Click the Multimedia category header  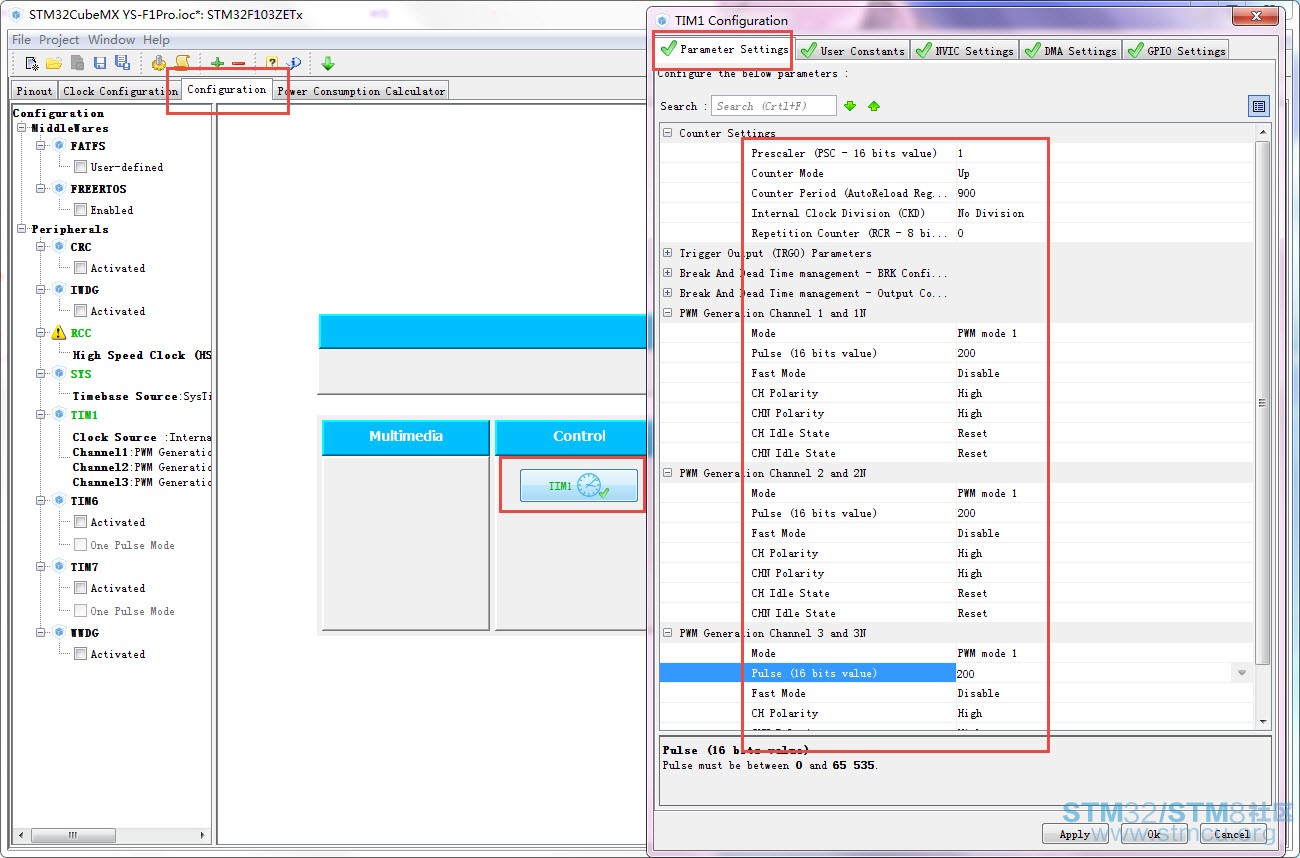(406, 437)
